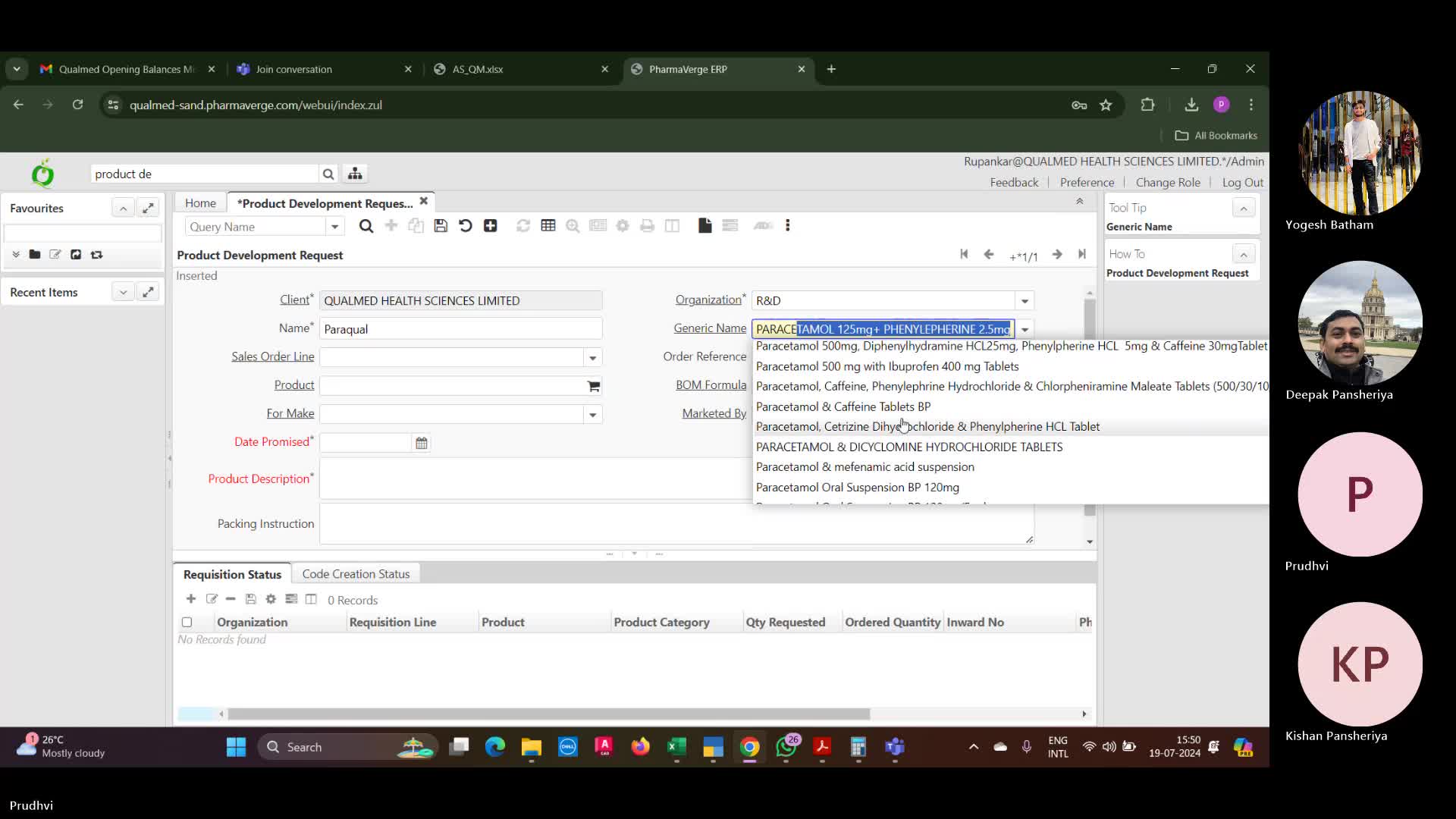Viewport: 1456px width, 819px height.
Task: Click the Find Record magnifier toolbar icon
Action: 366,226
